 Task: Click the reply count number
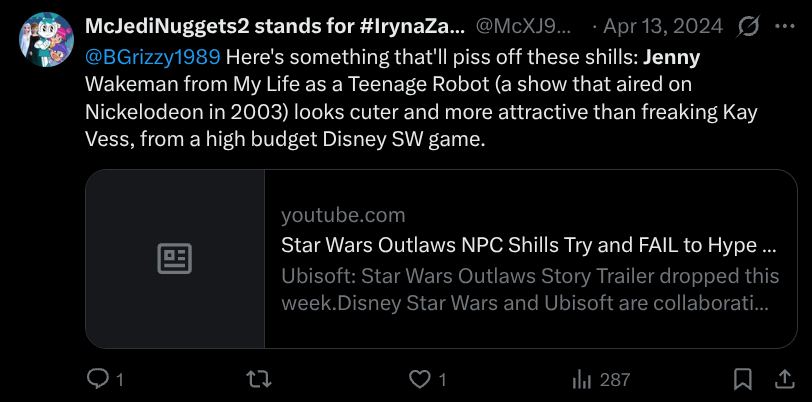click(120, 379)
